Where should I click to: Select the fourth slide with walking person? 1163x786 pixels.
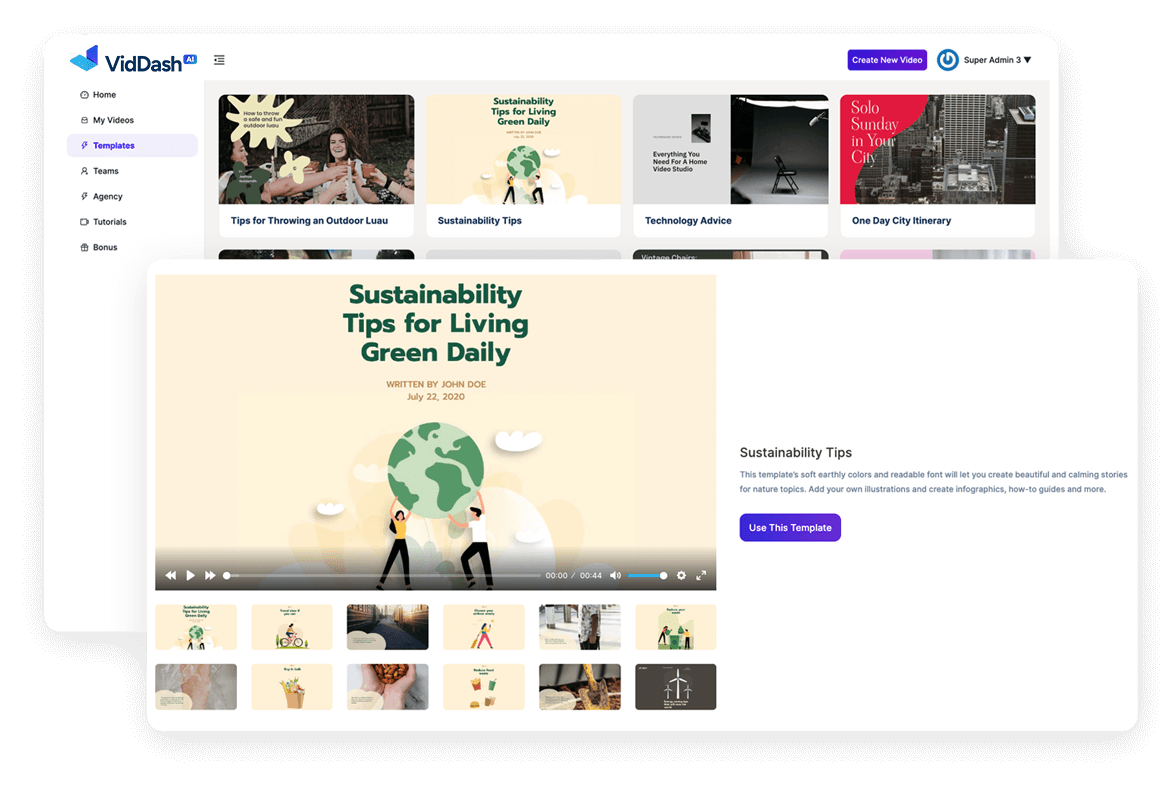(484, 627)
